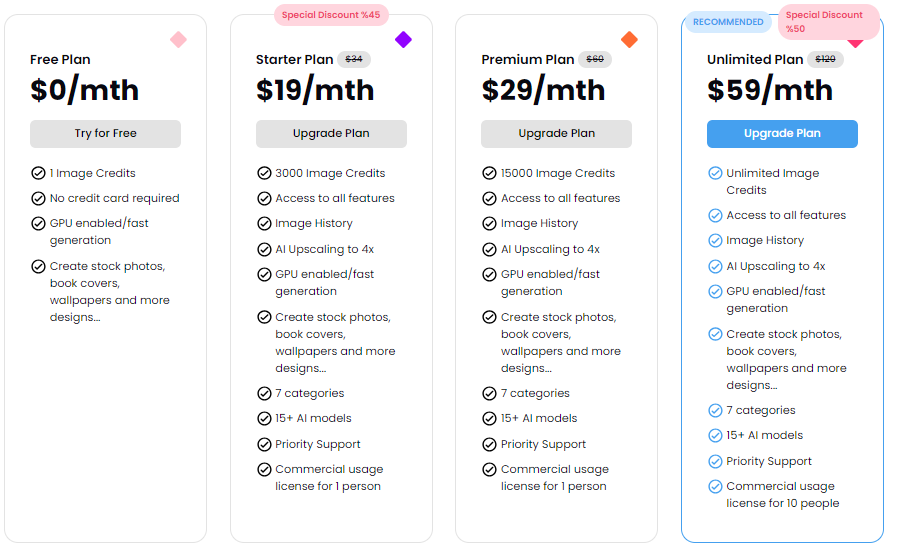Click the crossed-out $120 price tag
The width and height of the screenshot is (897, 557).
pyautogui.click(x=825, y=60)
